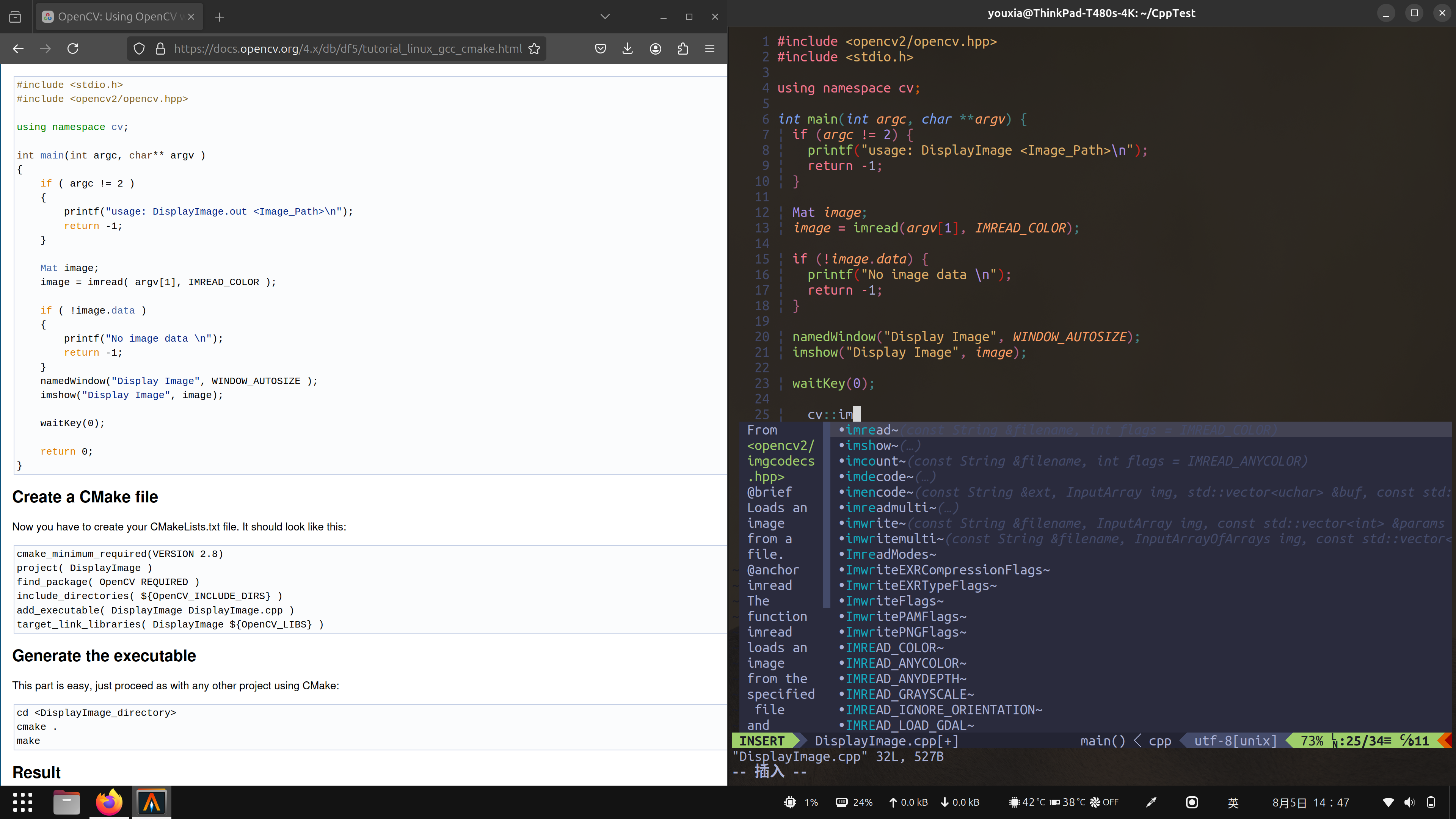
Task: Go back to previous page
Action: [x=18, y=49]
